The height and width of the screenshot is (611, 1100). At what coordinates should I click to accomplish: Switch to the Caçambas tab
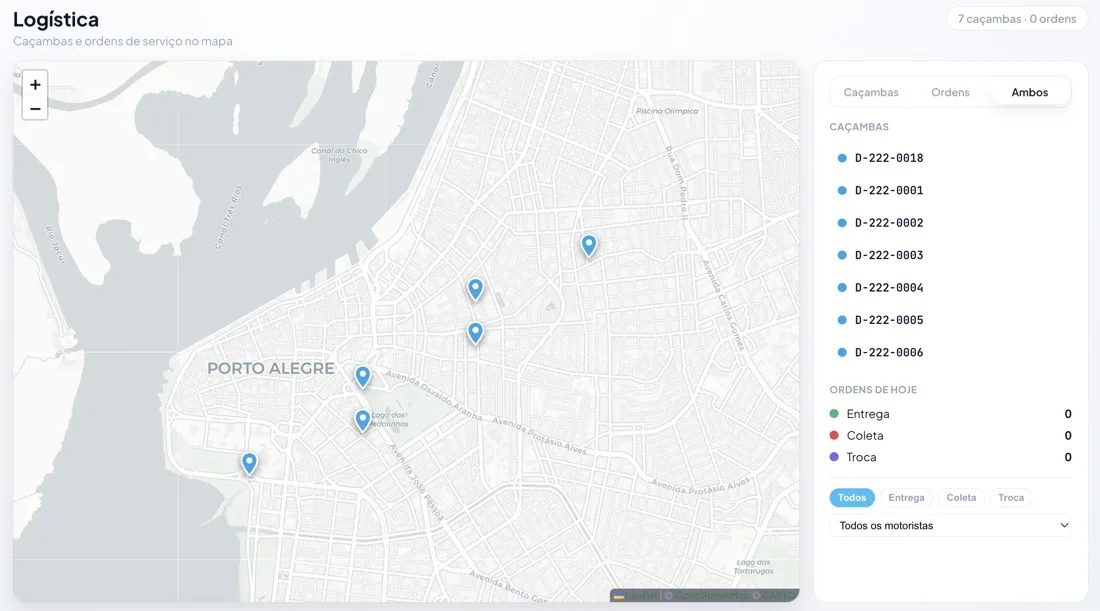pos(871,92)
